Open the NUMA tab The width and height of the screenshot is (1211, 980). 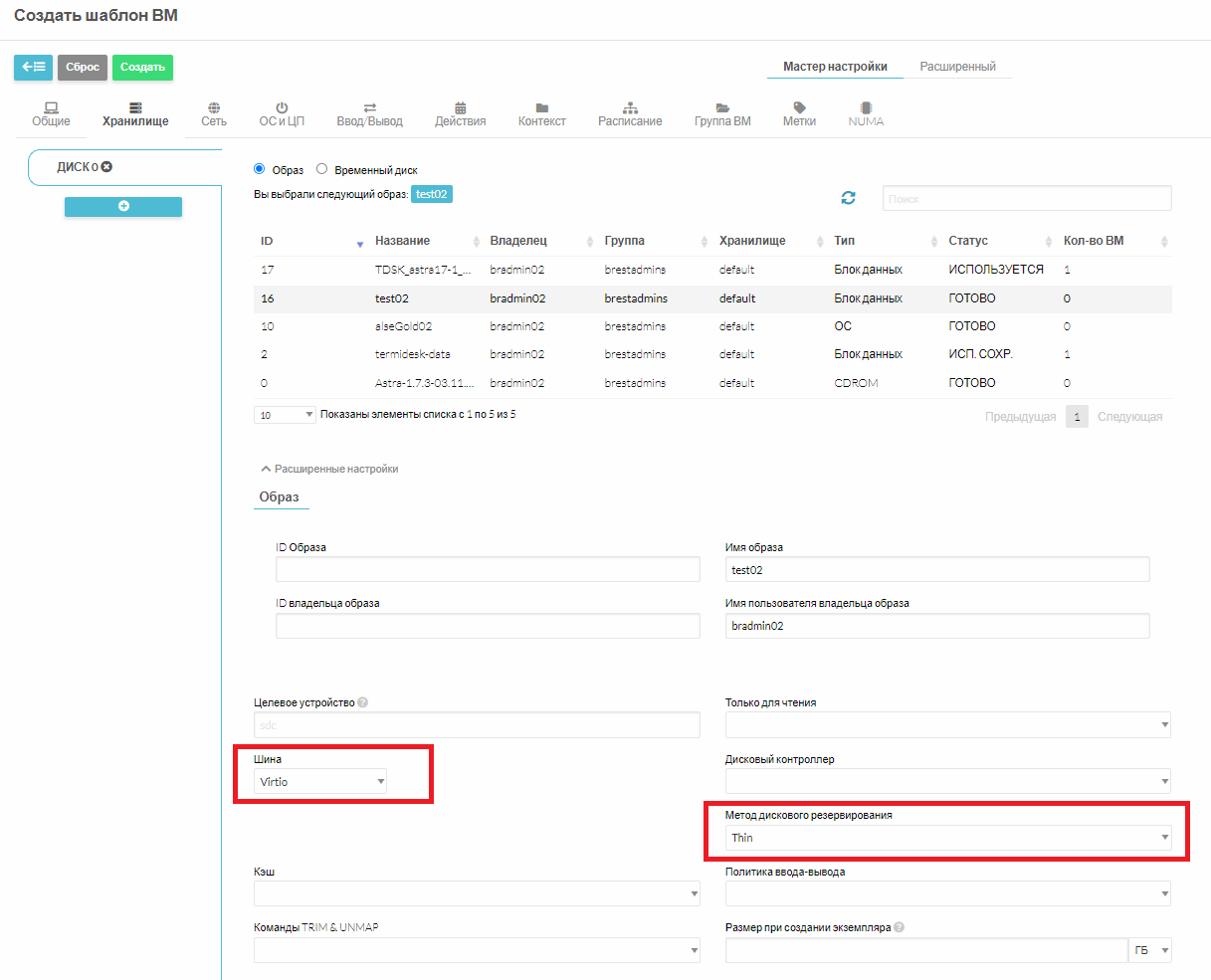[x=866, y=114]
